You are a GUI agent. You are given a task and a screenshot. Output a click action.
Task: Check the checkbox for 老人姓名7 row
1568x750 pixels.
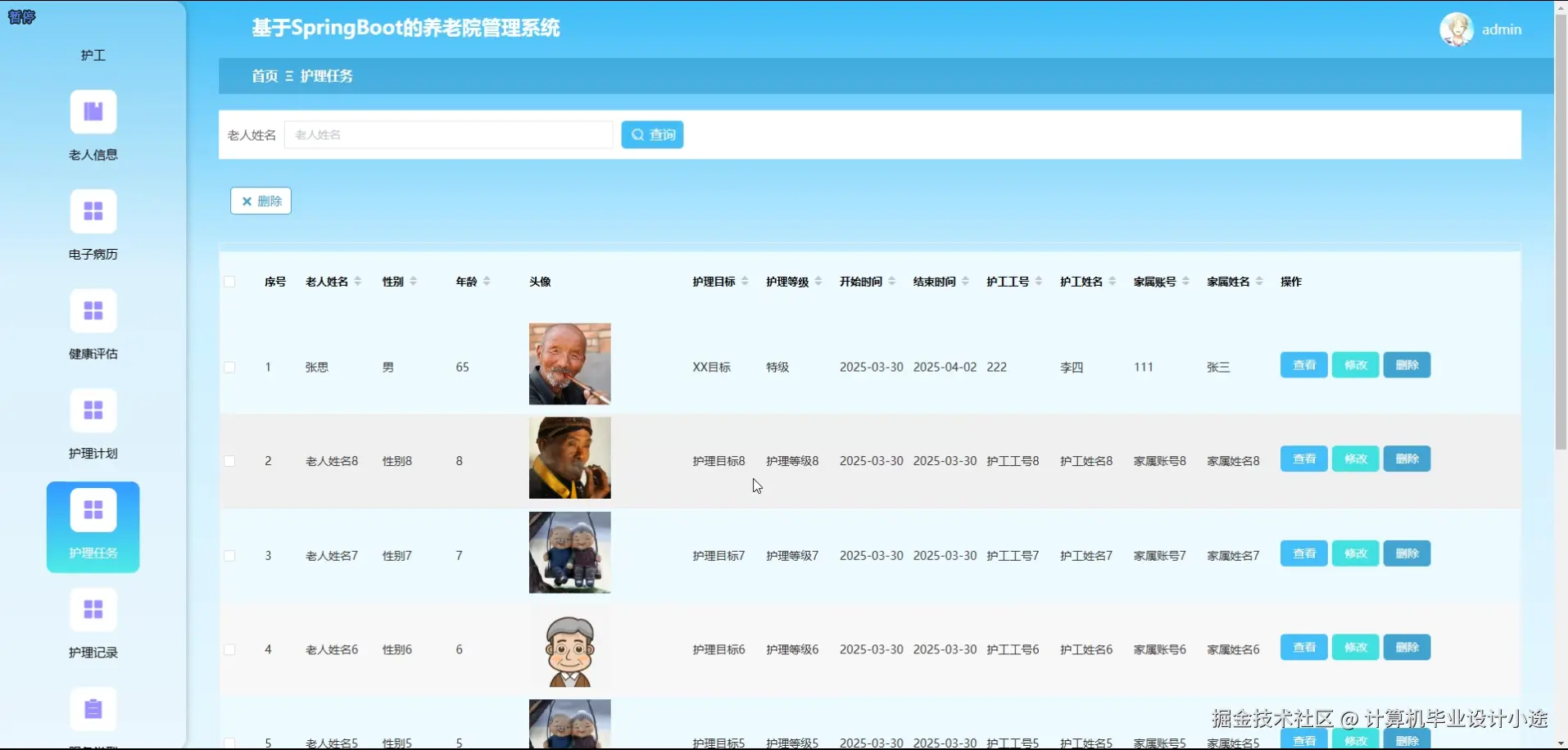point(229,555)
